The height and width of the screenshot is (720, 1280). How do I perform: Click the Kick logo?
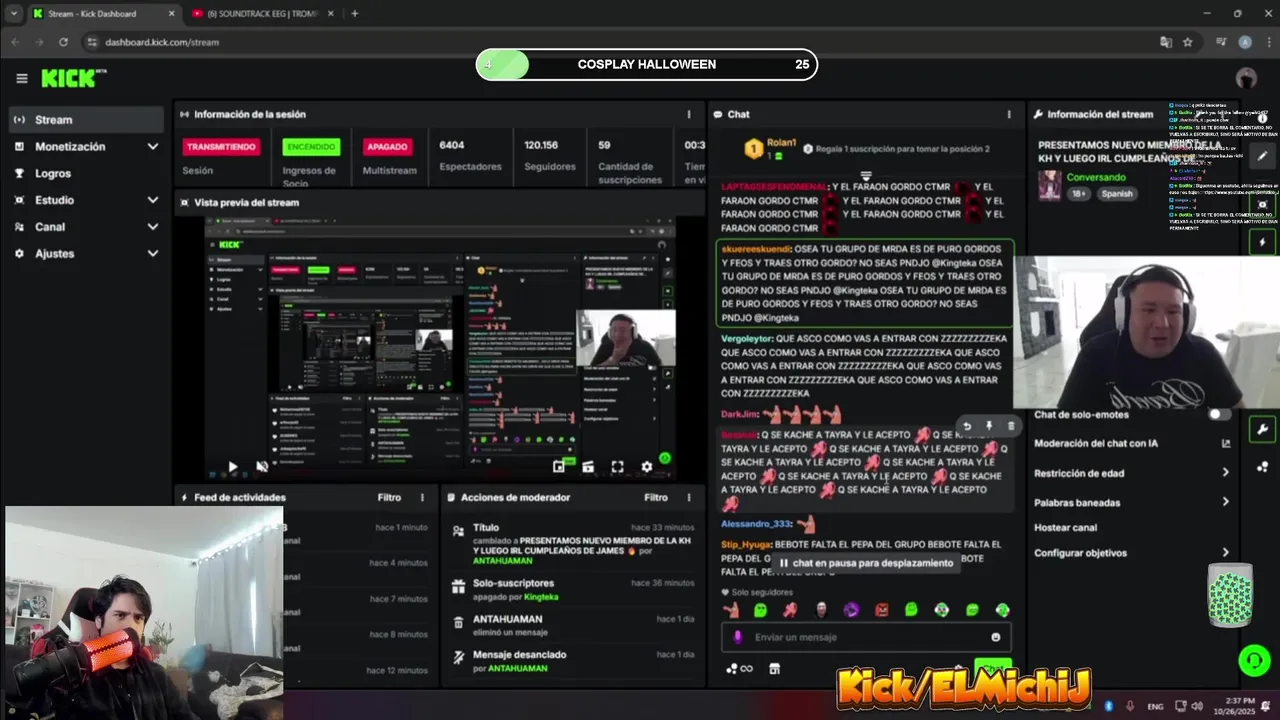pos(73,78)
